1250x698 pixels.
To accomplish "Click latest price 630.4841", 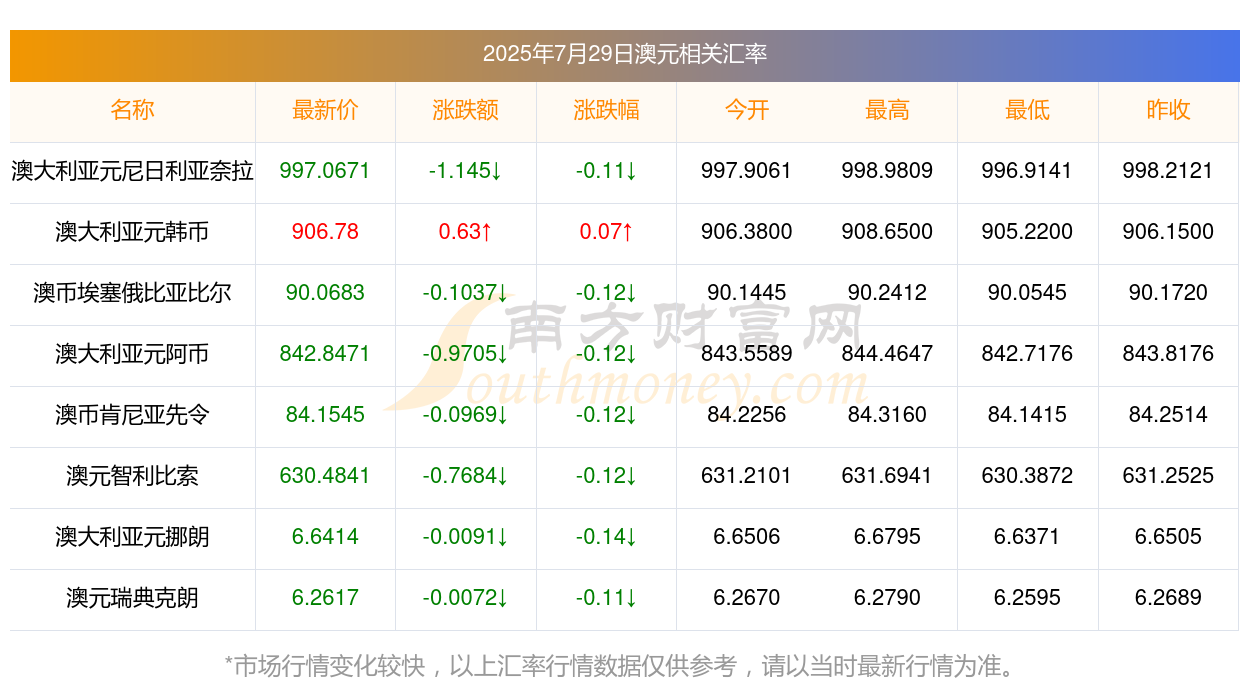I will [x=325, y=476].
